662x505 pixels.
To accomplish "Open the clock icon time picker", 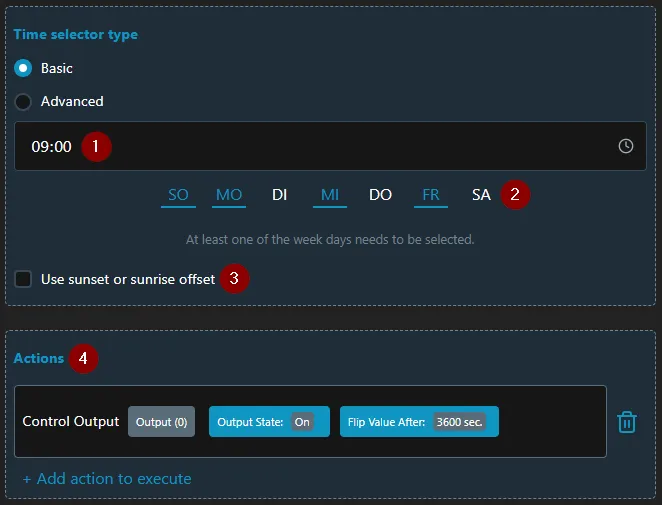I will [x=626, y=146].
